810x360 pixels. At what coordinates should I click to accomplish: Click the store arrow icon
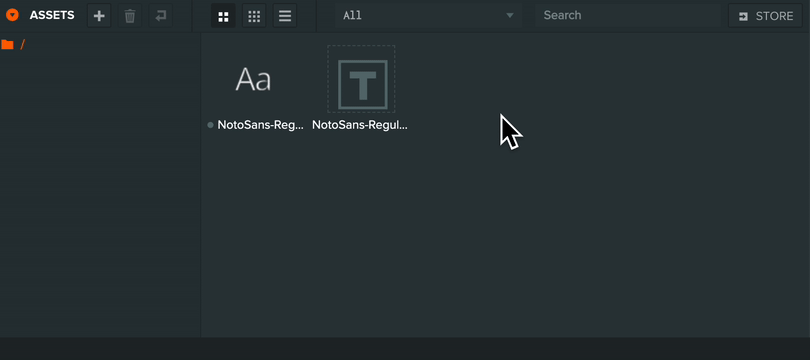743,17
